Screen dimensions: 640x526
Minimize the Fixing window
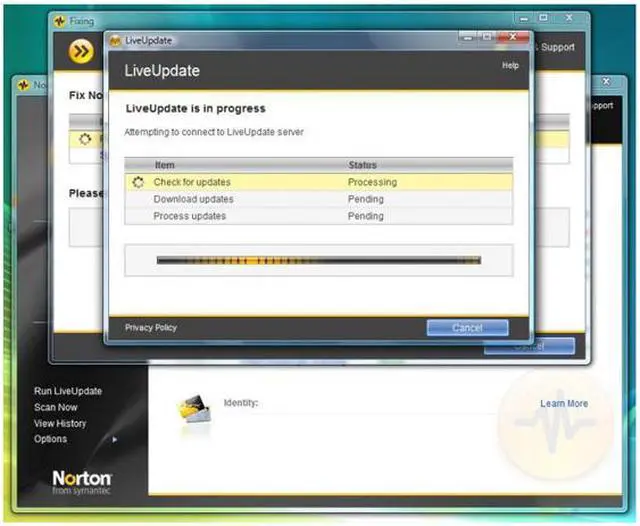[x=524, y=18]
